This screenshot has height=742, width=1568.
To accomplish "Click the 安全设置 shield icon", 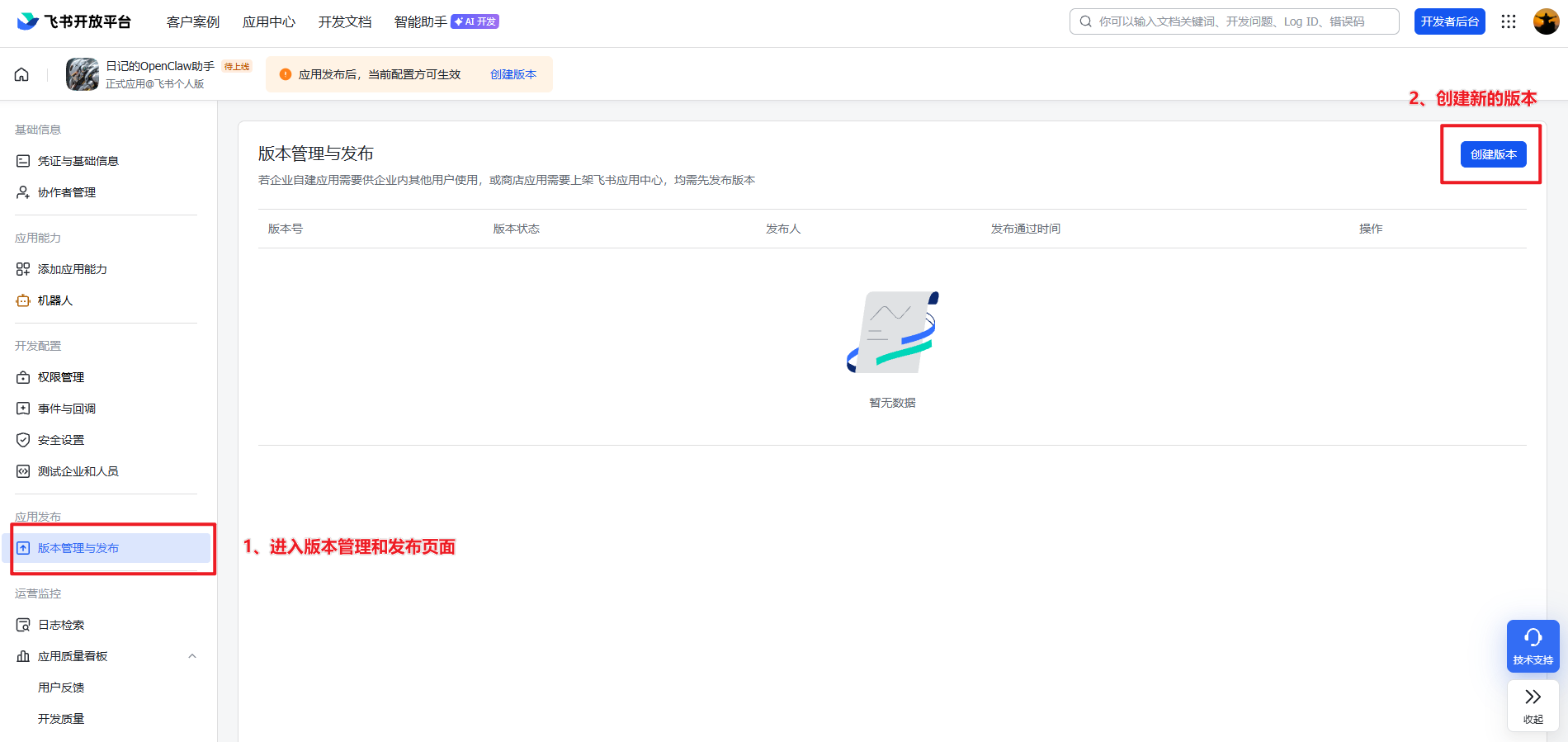I will click(x=23, y=440).
